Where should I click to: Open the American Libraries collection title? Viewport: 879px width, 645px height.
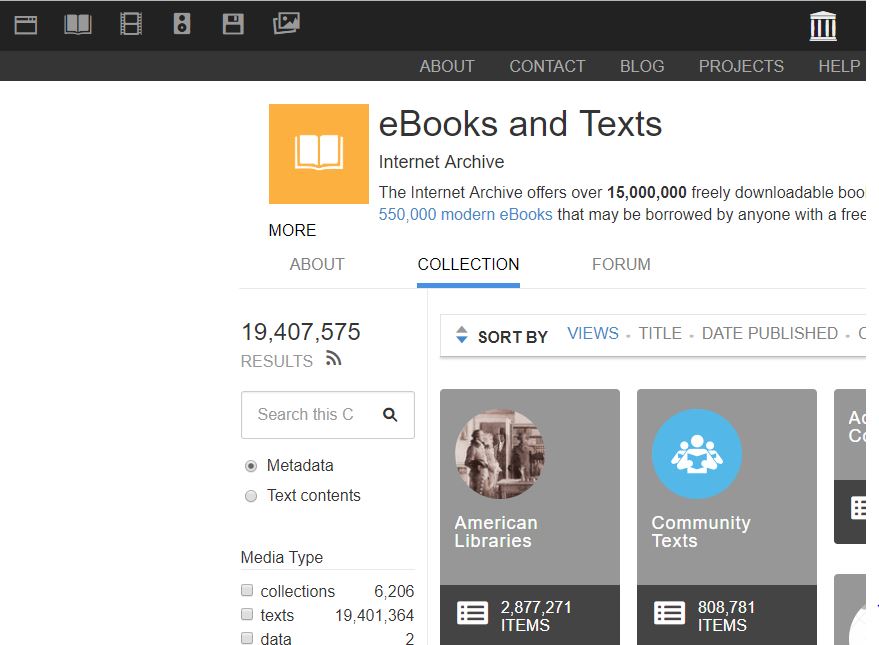pyautogui.click(x=496, y=532)
